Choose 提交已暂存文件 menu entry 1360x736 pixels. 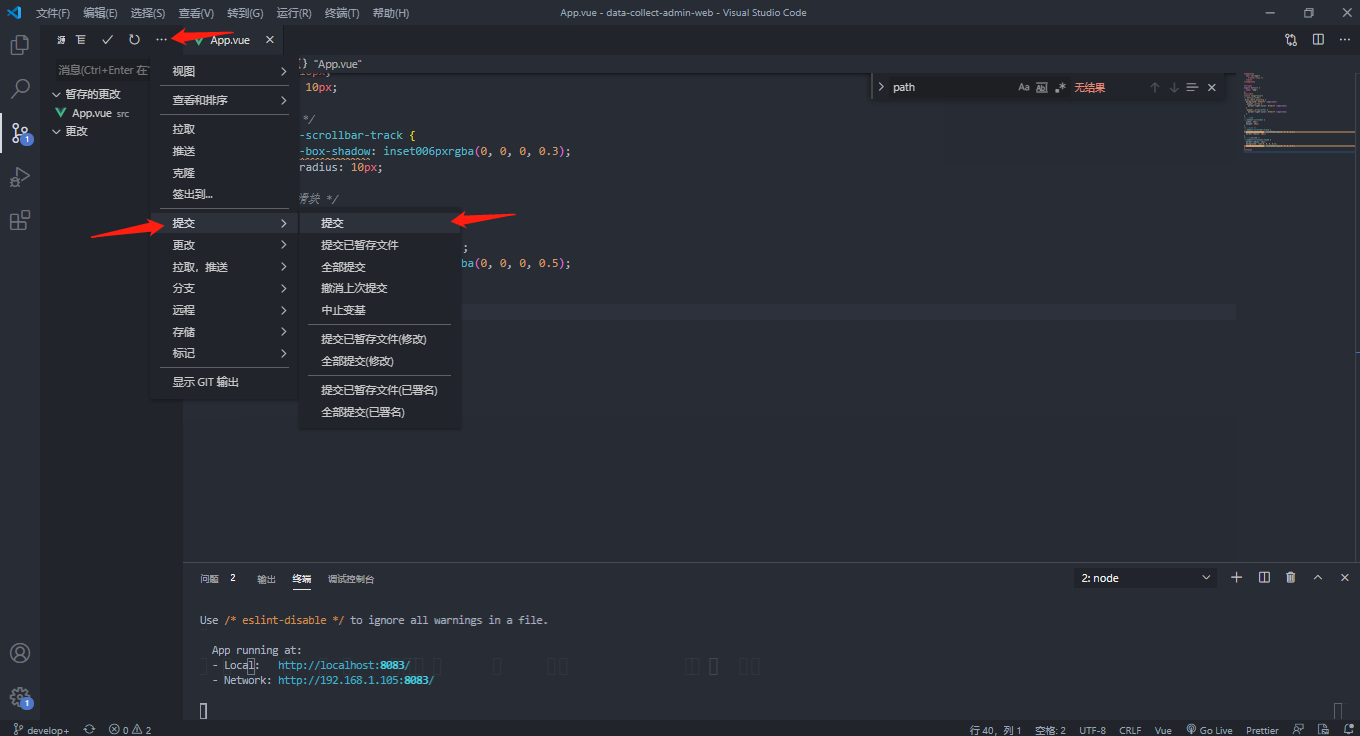point(380,245)
